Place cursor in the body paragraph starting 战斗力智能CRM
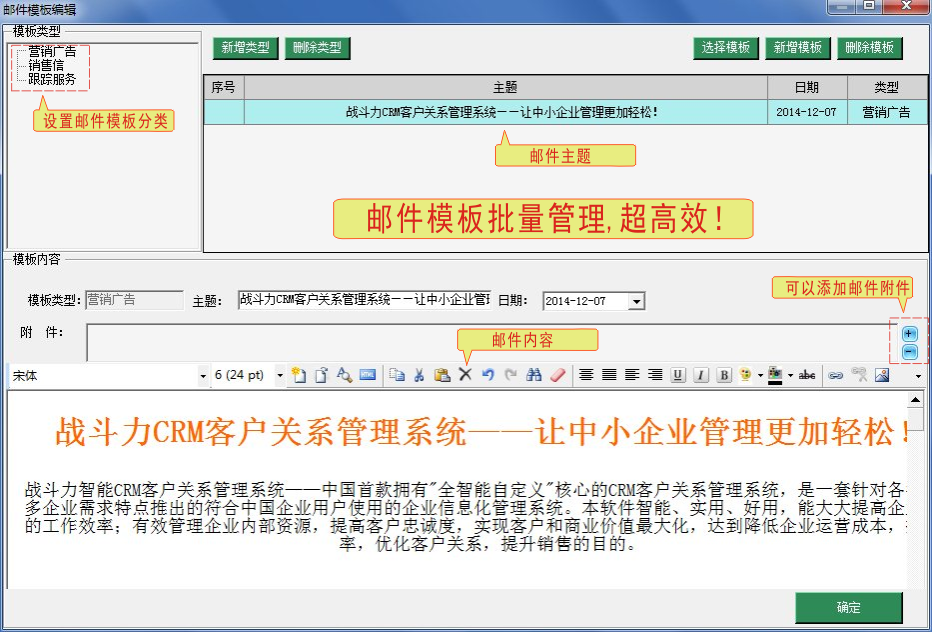Image resolution: width=932 pixels, height=632 pixels. click(465, 517)
